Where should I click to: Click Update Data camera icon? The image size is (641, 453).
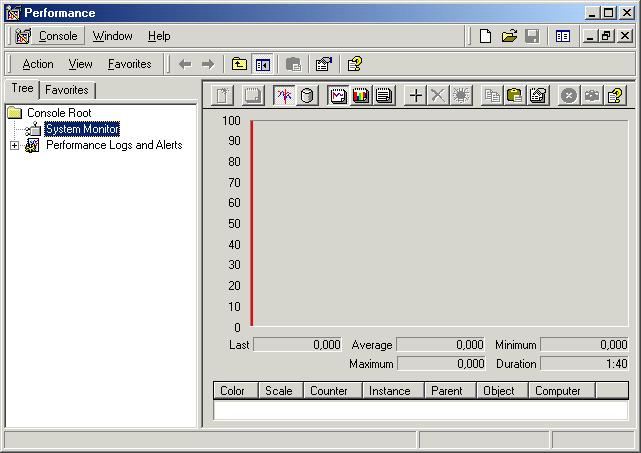pos(592,96)
